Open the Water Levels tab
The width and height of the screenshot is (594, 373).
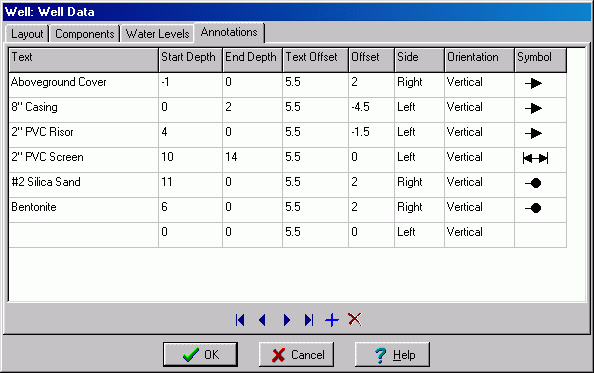(157, 34)
